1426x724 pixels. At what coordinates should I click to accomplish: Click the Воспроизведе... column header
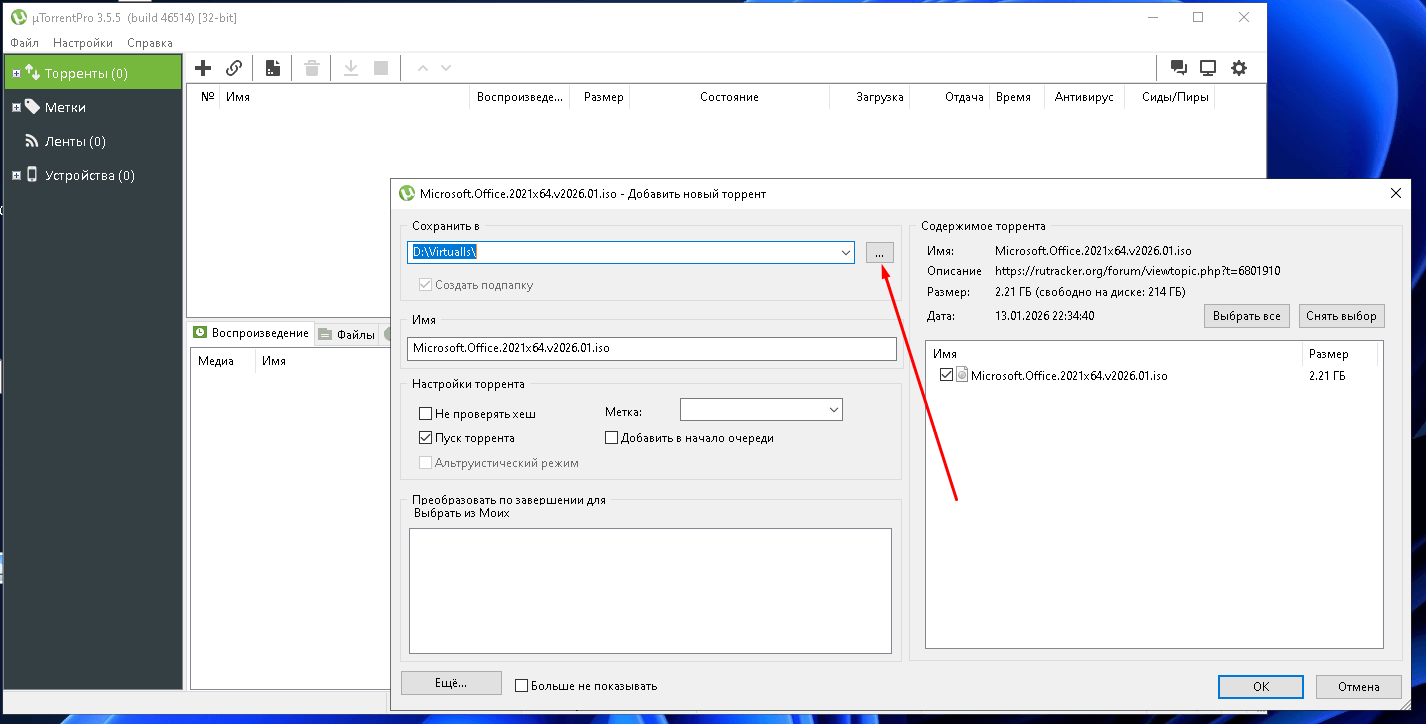tap(520, 97)
